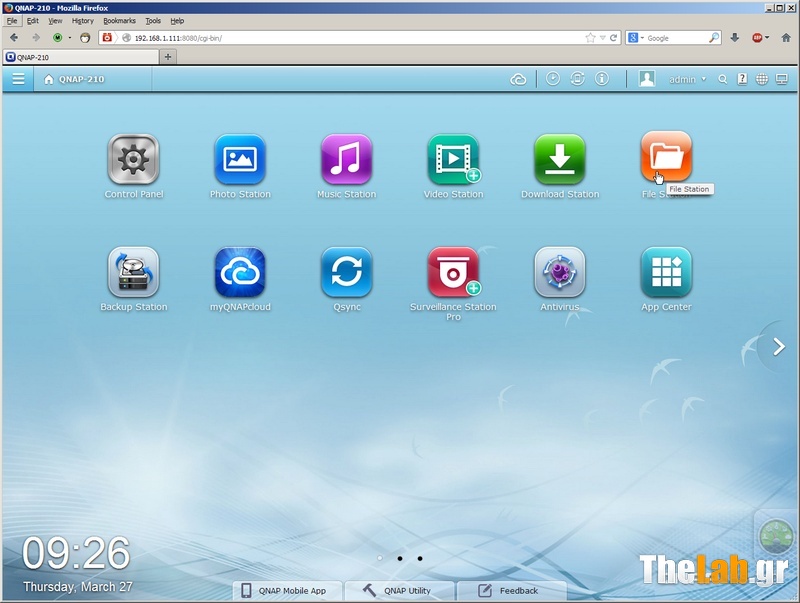
Task: Open the Help menu
Action: [177, 21]
